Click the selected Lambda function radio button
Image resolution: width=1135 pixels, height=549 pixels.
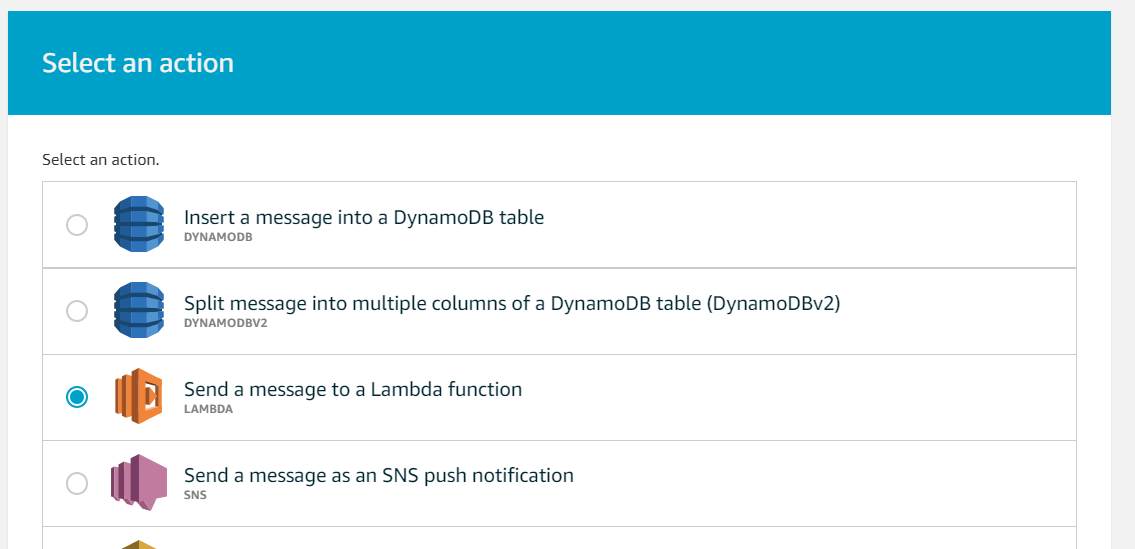77,397
